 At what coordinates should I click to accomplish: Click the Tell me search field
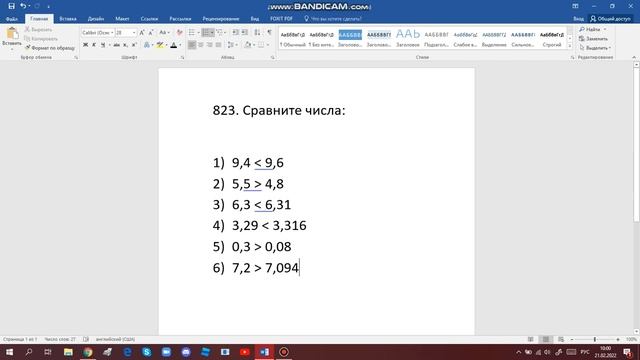[x=333, y=19]
